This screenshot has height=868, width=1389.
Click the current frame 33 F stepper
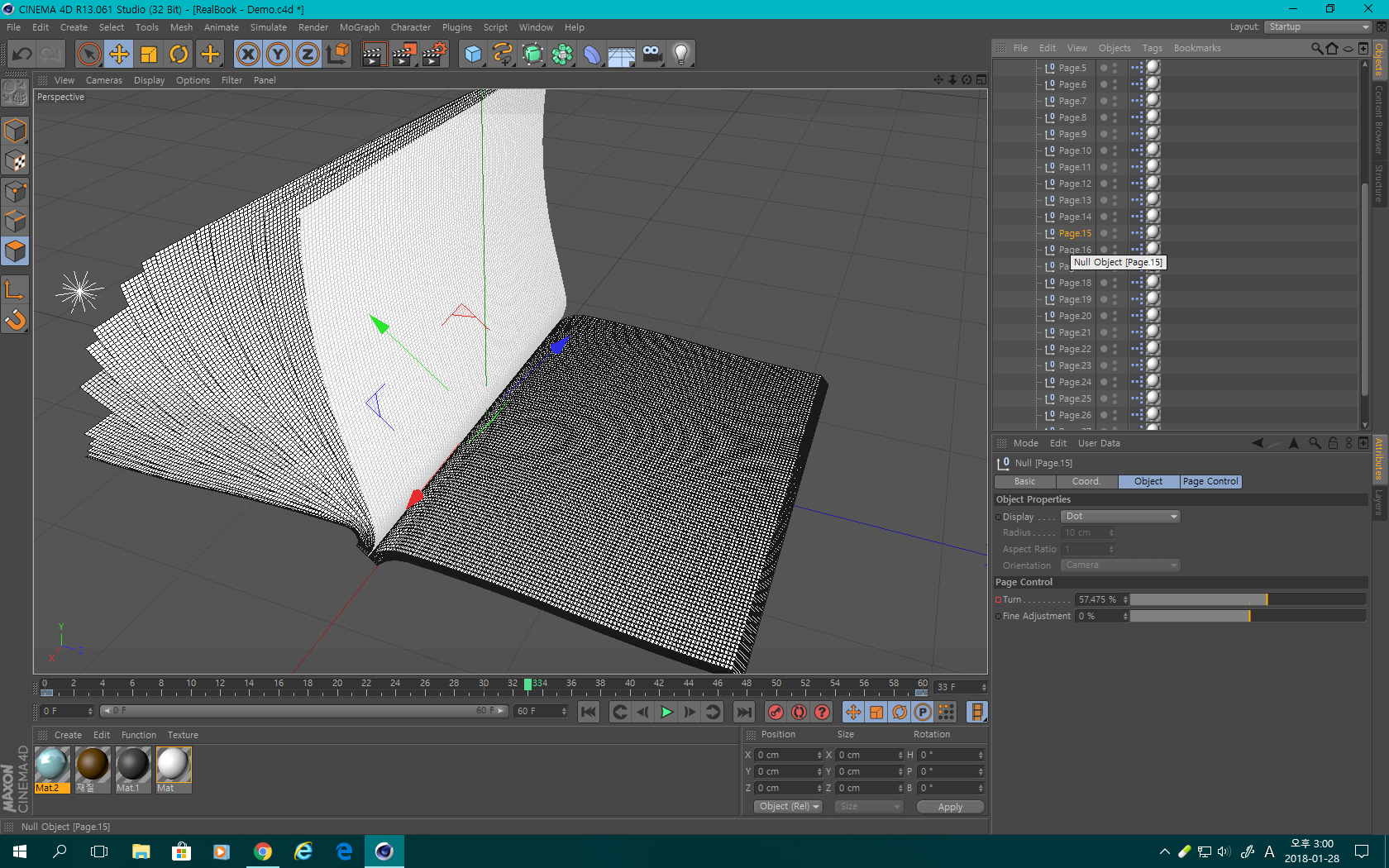pyautogui.click(x=984, y=687)
